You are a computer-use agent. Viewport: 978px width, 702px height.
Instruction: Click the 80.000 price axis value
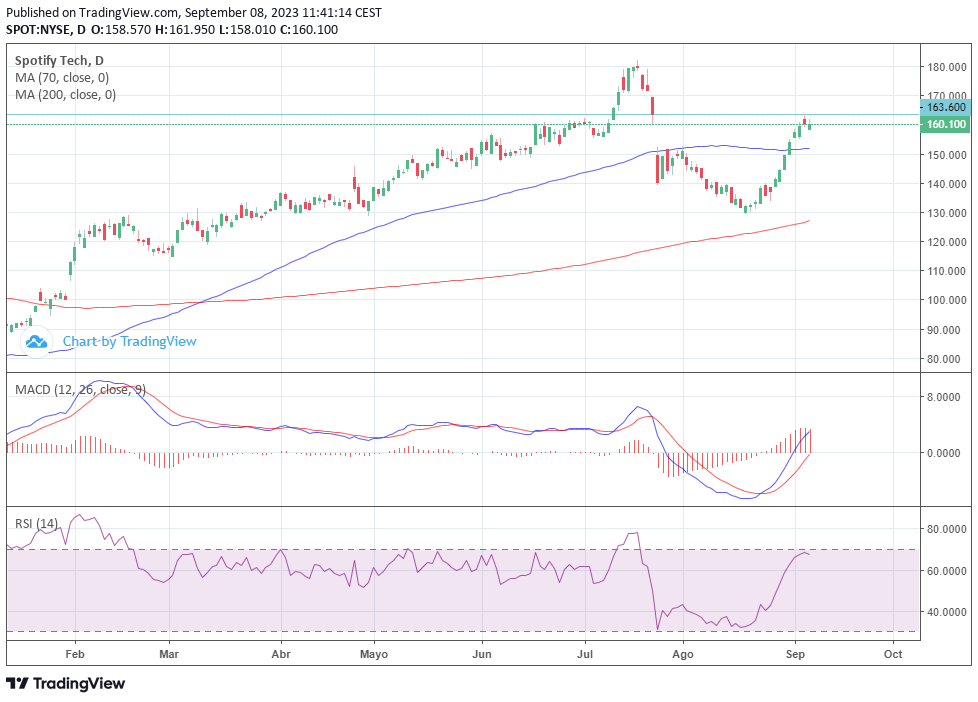[944, 359]
